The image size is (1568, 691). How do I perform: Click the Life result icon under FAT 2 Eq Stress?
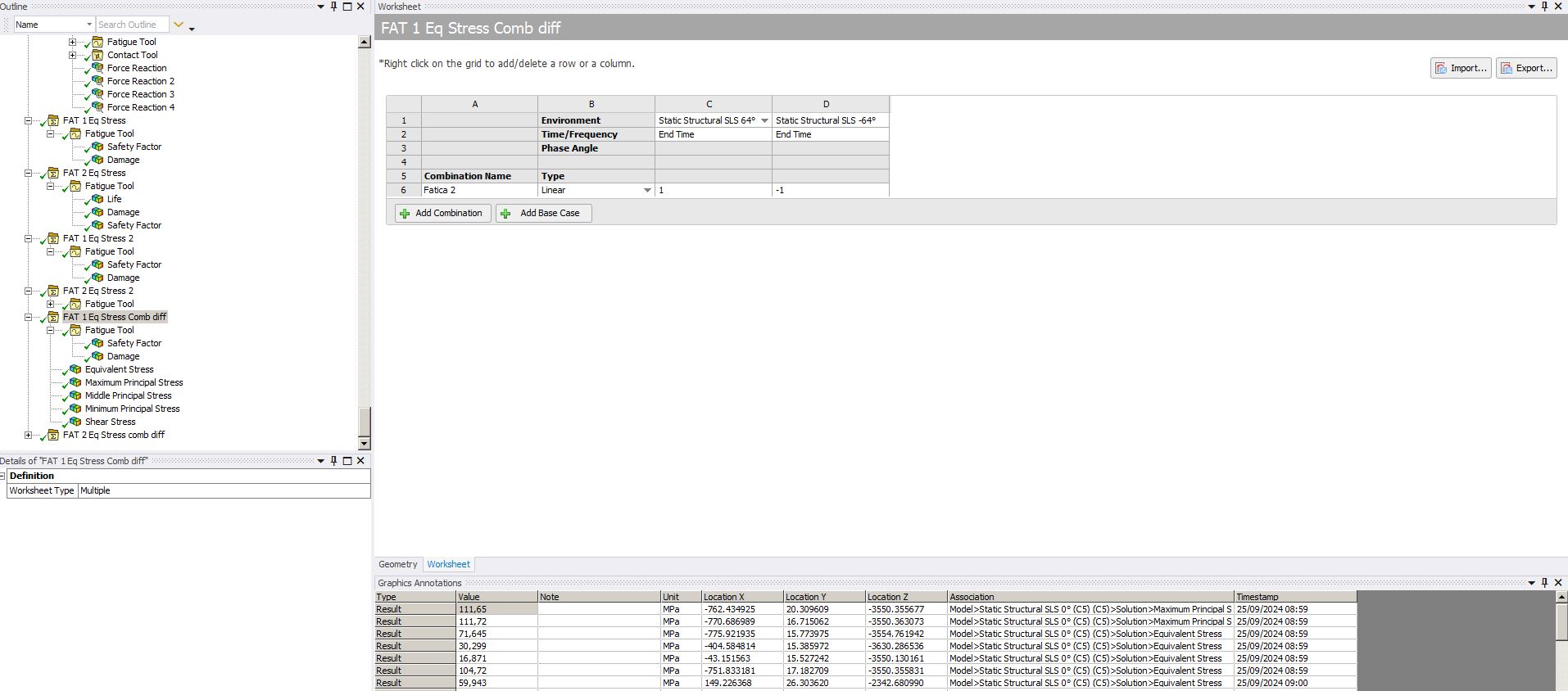click(97, 199)
